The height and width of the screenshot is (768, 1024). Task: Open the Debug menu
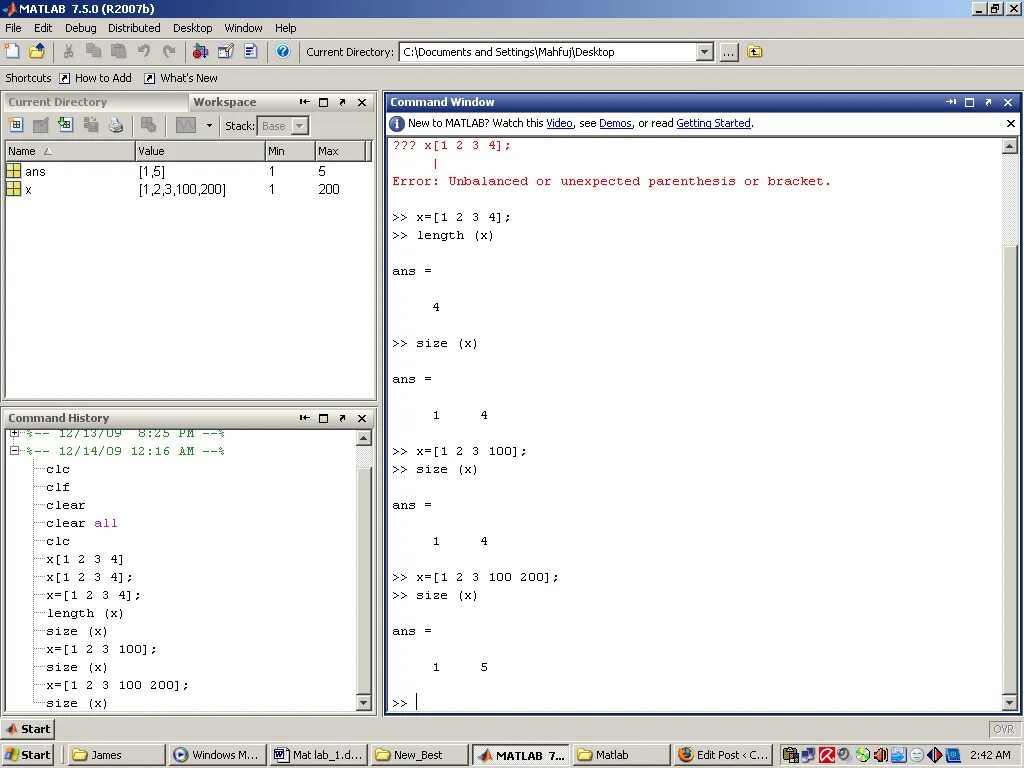(80, 28)
